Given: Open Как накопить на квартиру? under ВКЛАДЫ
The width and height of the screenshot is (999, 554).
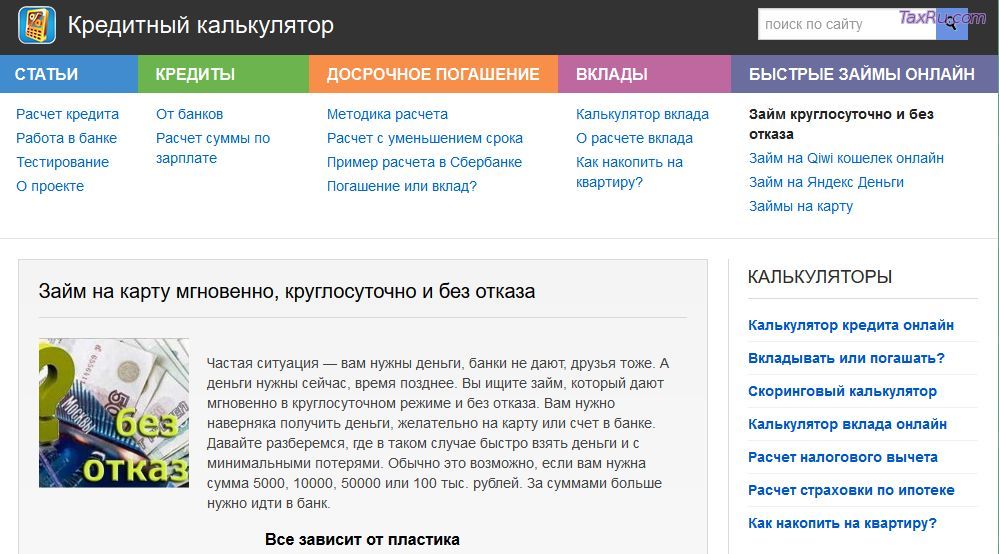Looking at the screenshot, I should tap(629, 172).
